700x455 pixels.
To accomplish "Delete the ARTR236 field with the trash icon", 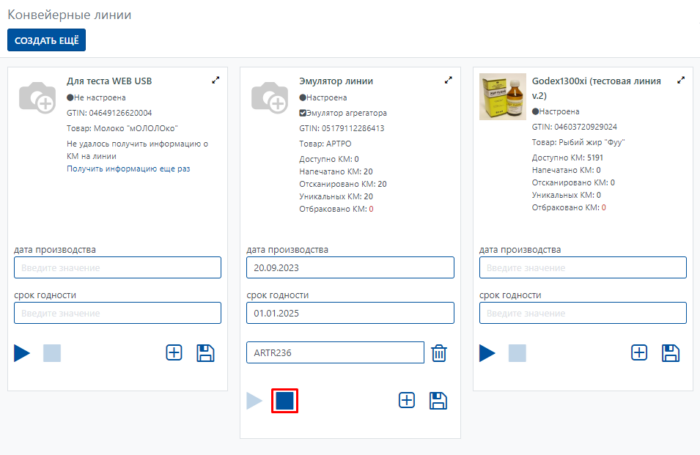I will (x=438, y=353).
